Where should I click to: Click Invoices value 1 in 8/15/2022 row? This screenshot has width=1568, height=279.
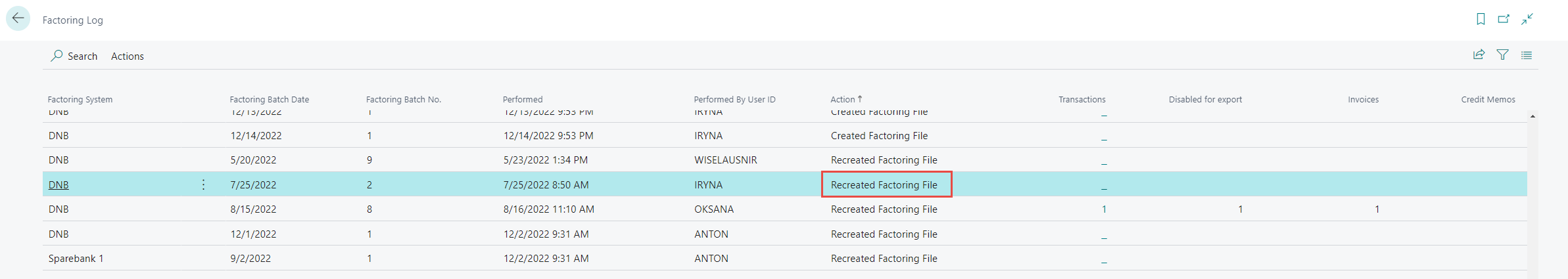pos(1377,209)
